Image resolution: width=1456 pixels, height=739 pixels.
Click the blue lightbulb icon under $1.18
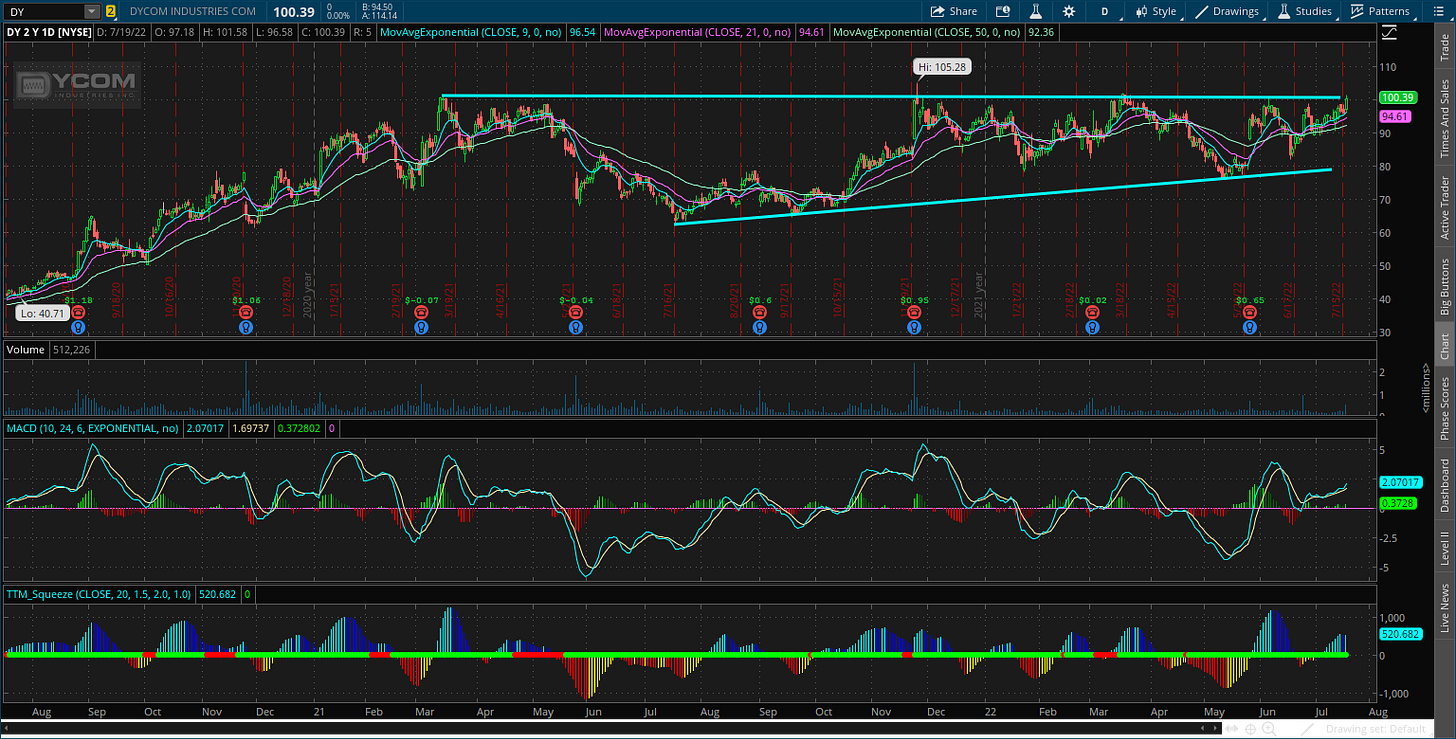point(77,326)
